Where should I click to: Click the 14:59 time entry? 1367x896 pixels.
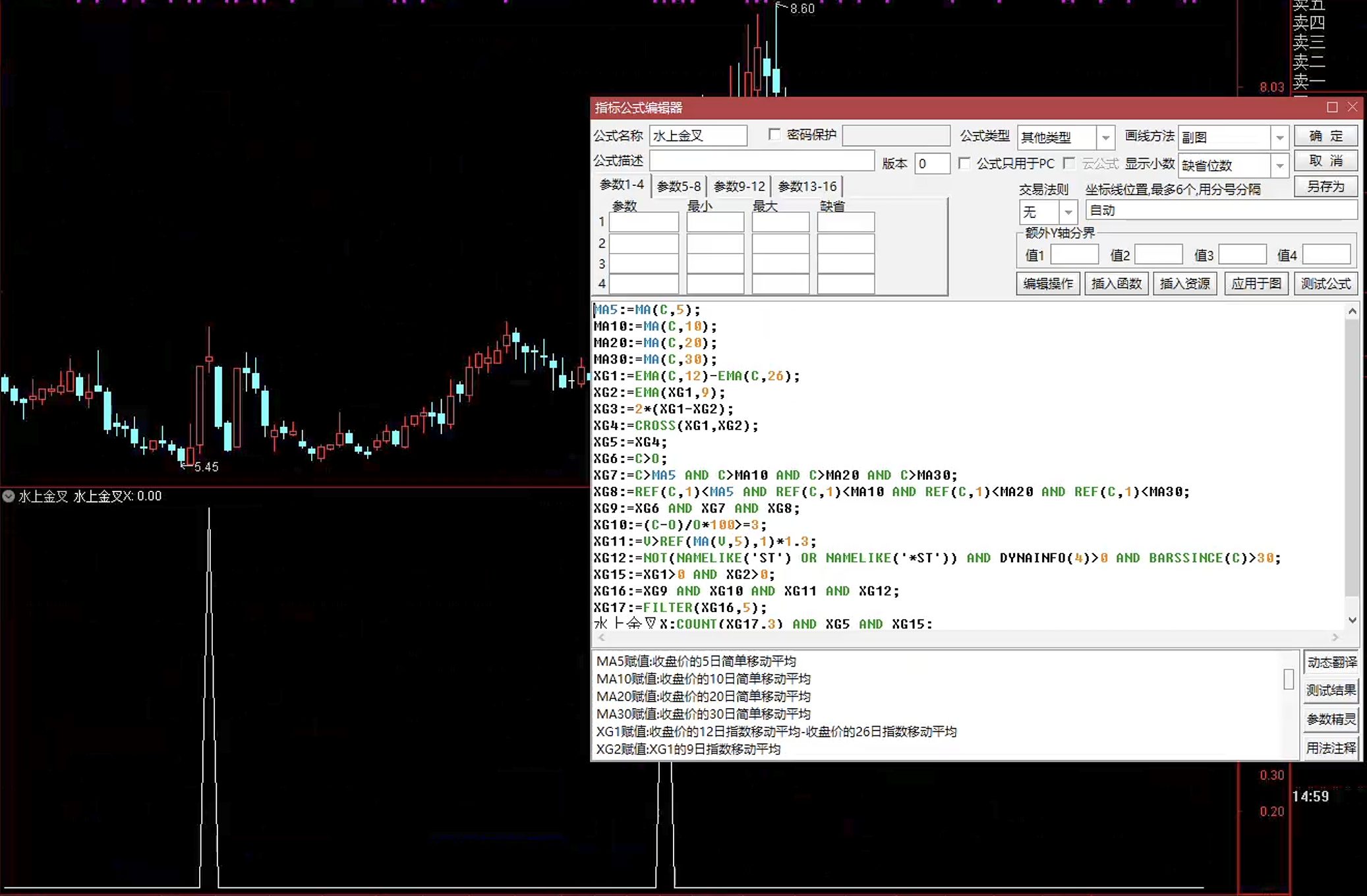(1310, 796)
